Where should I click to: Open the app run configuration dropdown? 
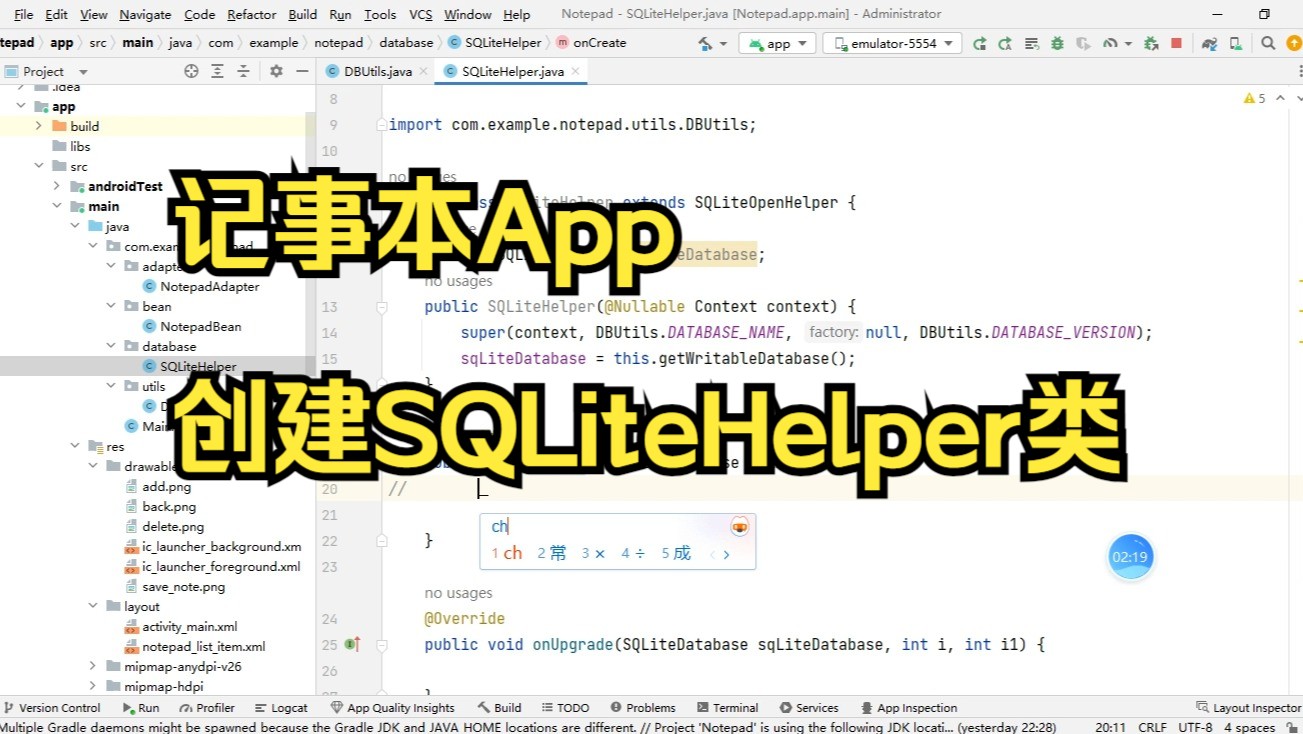pyautogui.click(x=777, y=43)
